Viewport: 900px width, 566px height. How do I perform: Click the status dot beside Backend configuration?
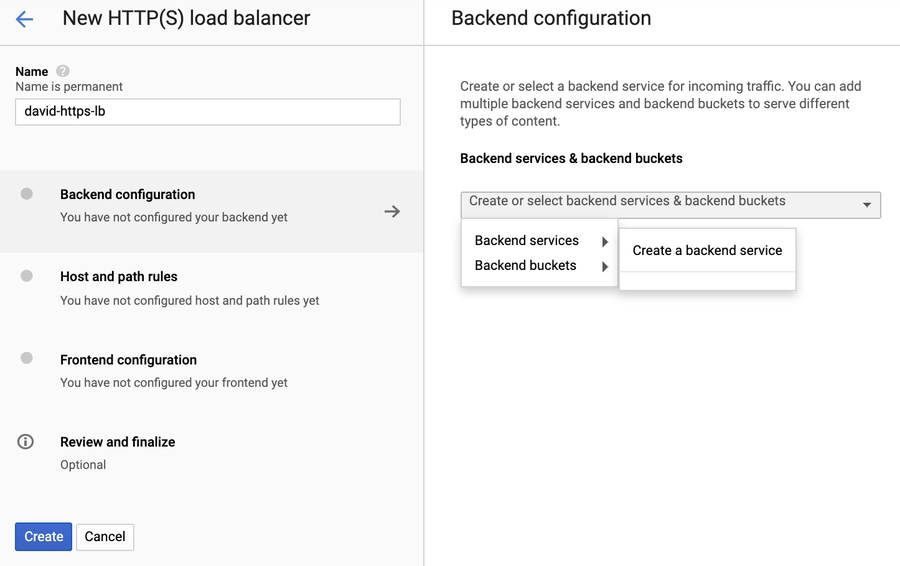27,194
